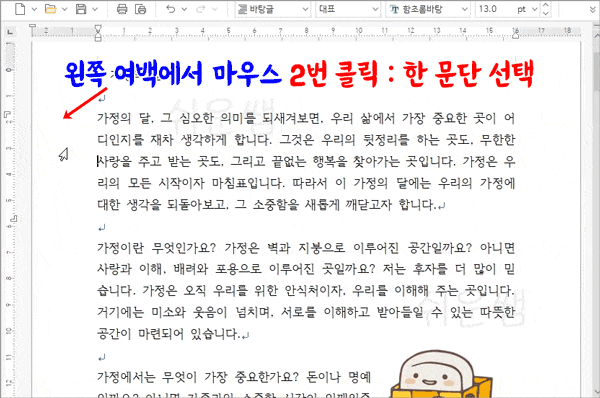600x398 pixels.
Task: Click the Redo arrow icon
Action: [x=201, y=9]
